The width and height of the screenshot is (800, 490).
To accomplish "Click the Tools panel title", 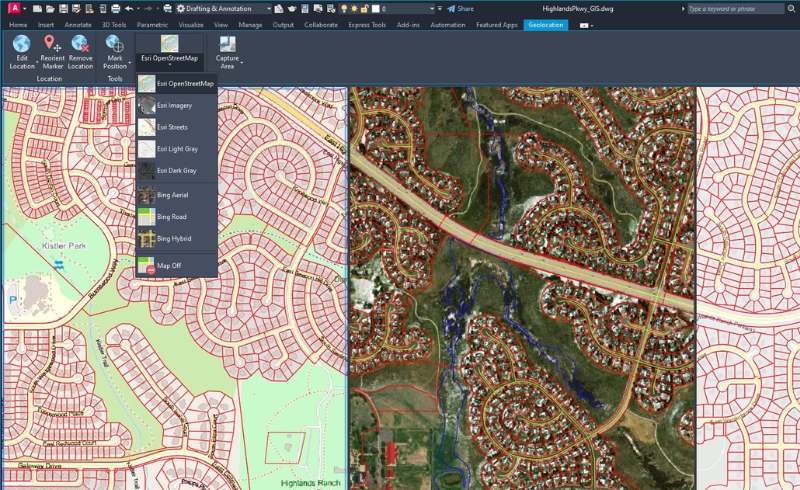I will (115, 79).
